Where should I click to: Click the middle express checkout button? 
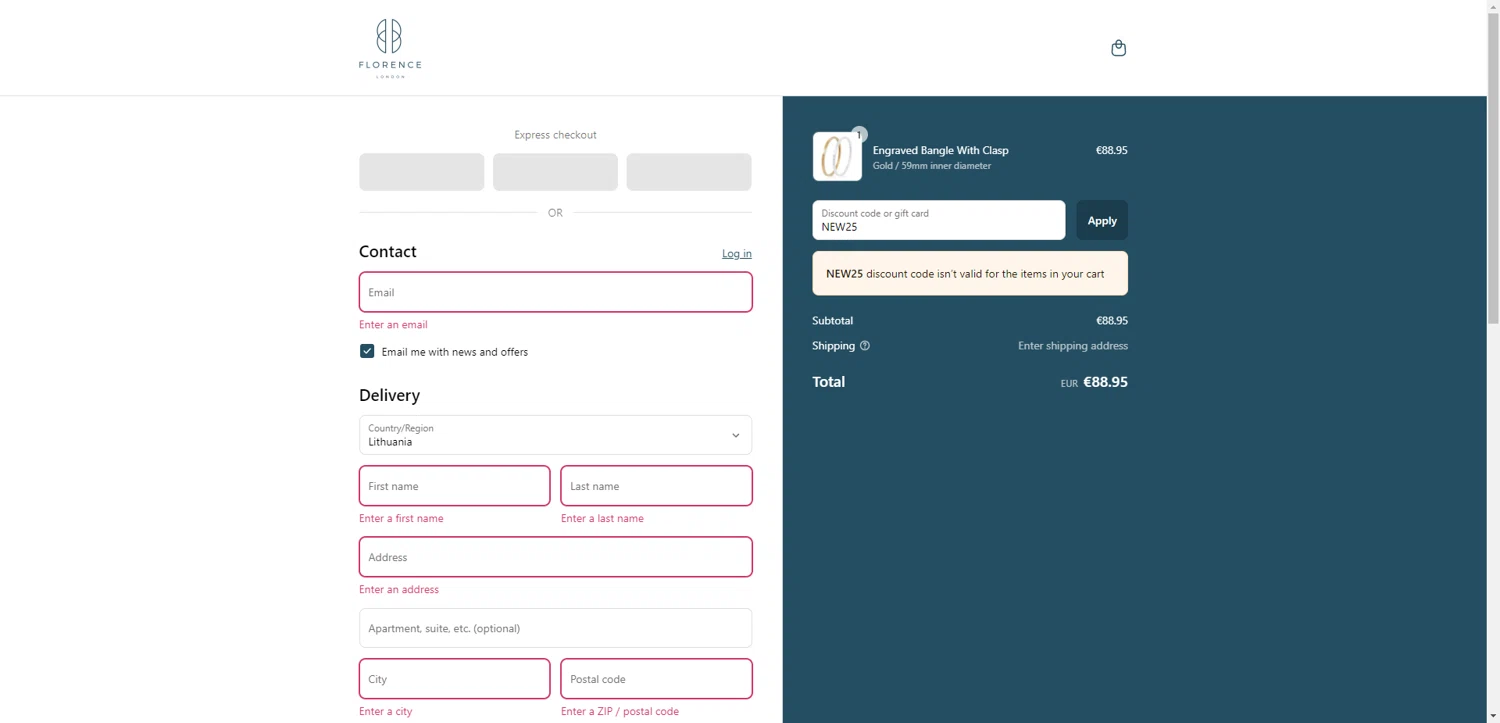pyautogui.click(x=555, y=172)
